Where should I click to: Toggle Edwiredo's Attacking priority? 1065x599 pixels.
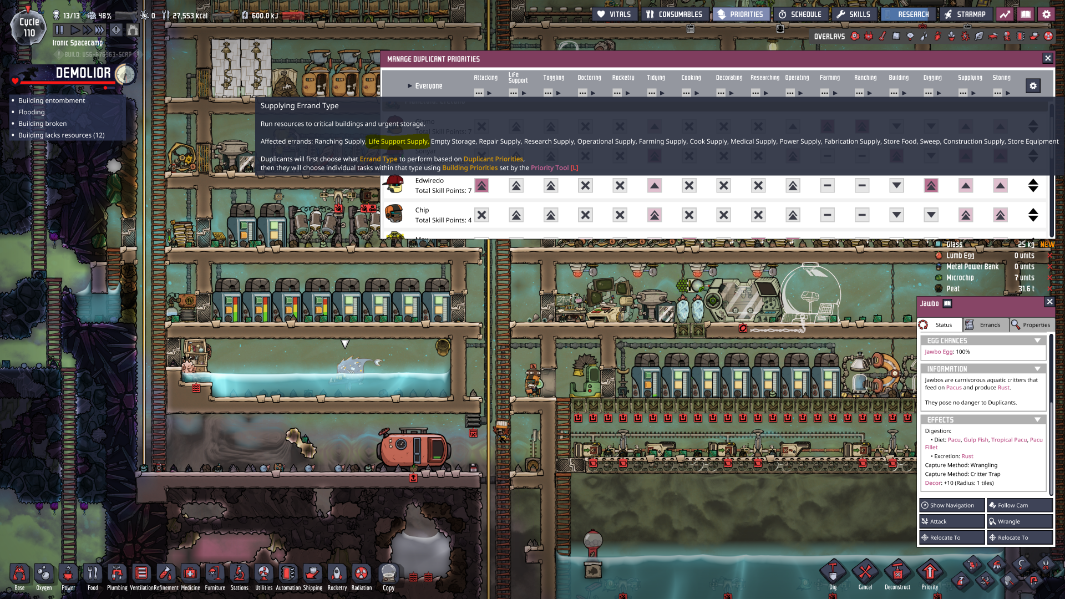[x=482, y=185]
